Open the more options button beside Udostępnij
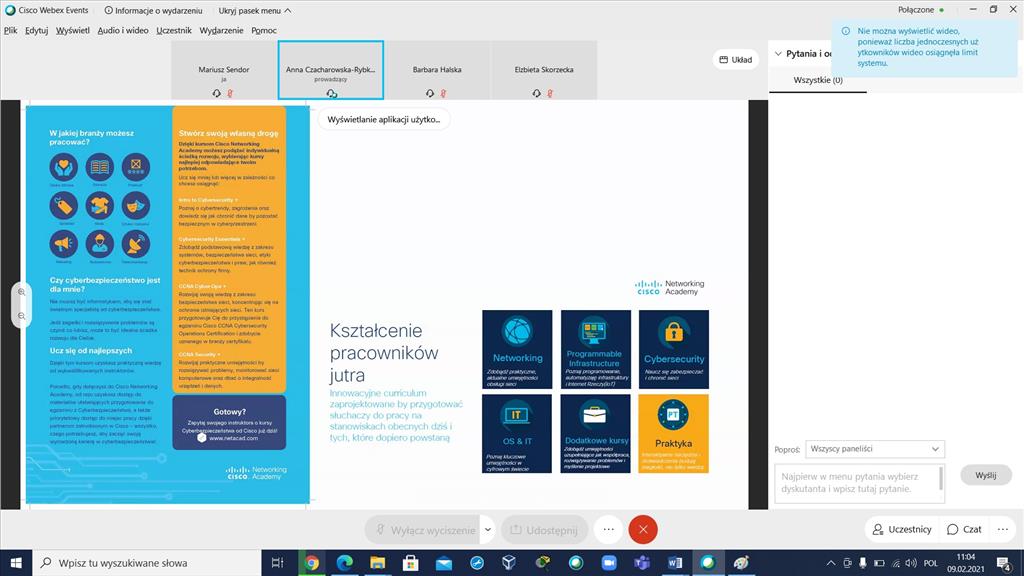 tap(608, 530)
